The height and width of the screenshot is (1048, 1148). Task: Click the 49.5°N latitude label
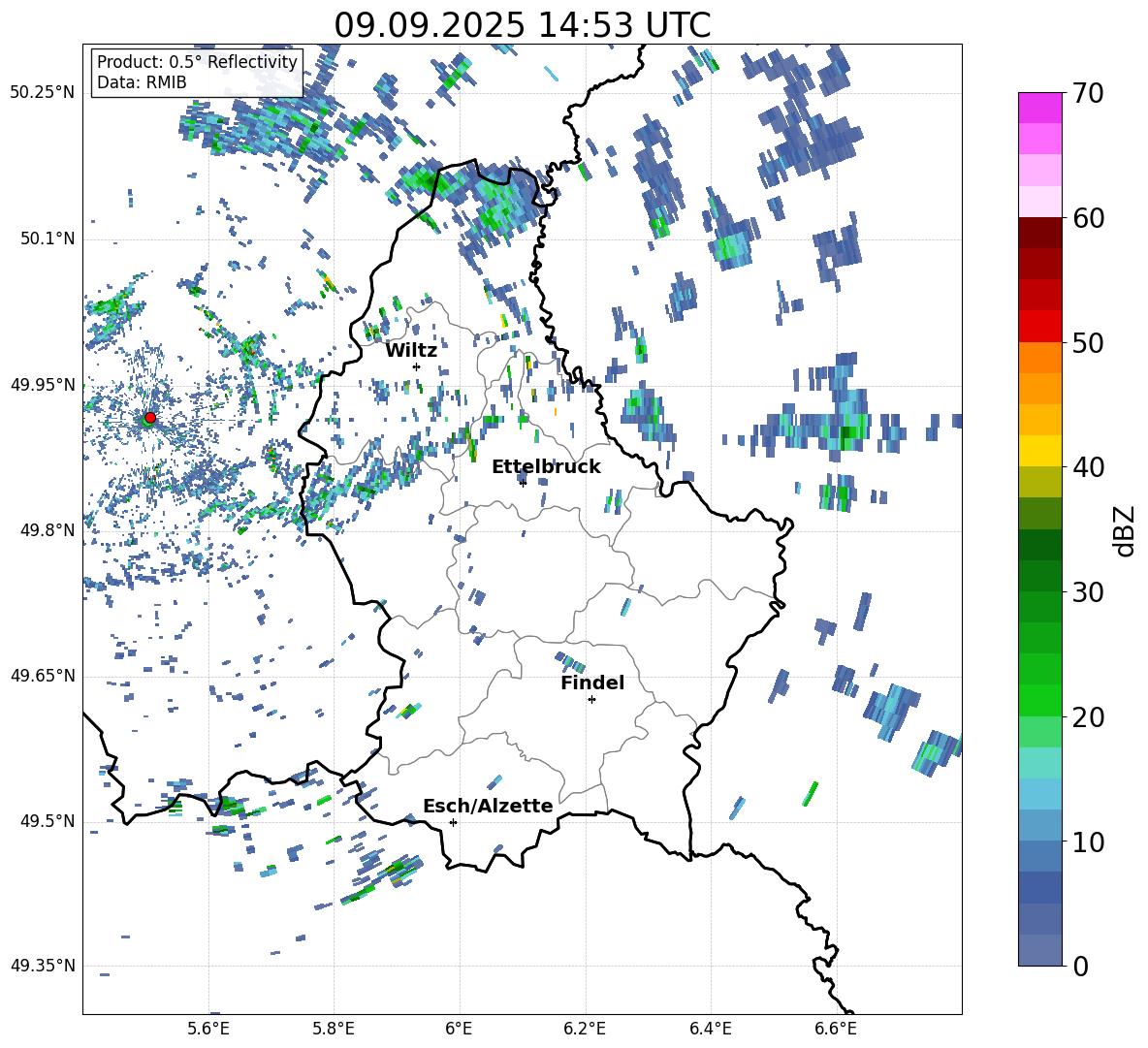(x=48, y=821)
